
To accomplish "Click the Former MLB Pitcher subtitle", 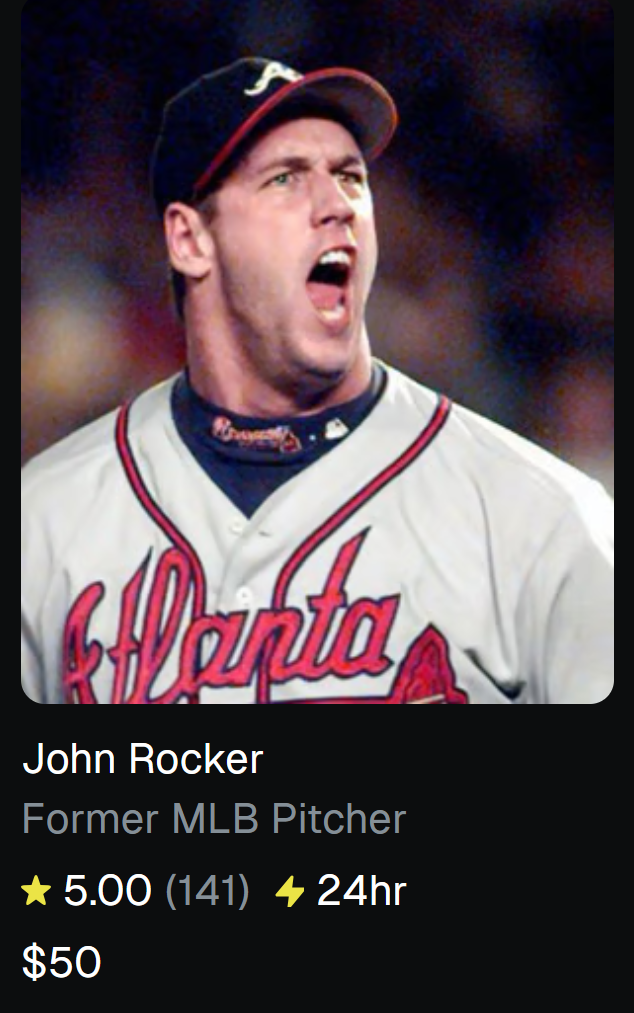I will 214,819.
